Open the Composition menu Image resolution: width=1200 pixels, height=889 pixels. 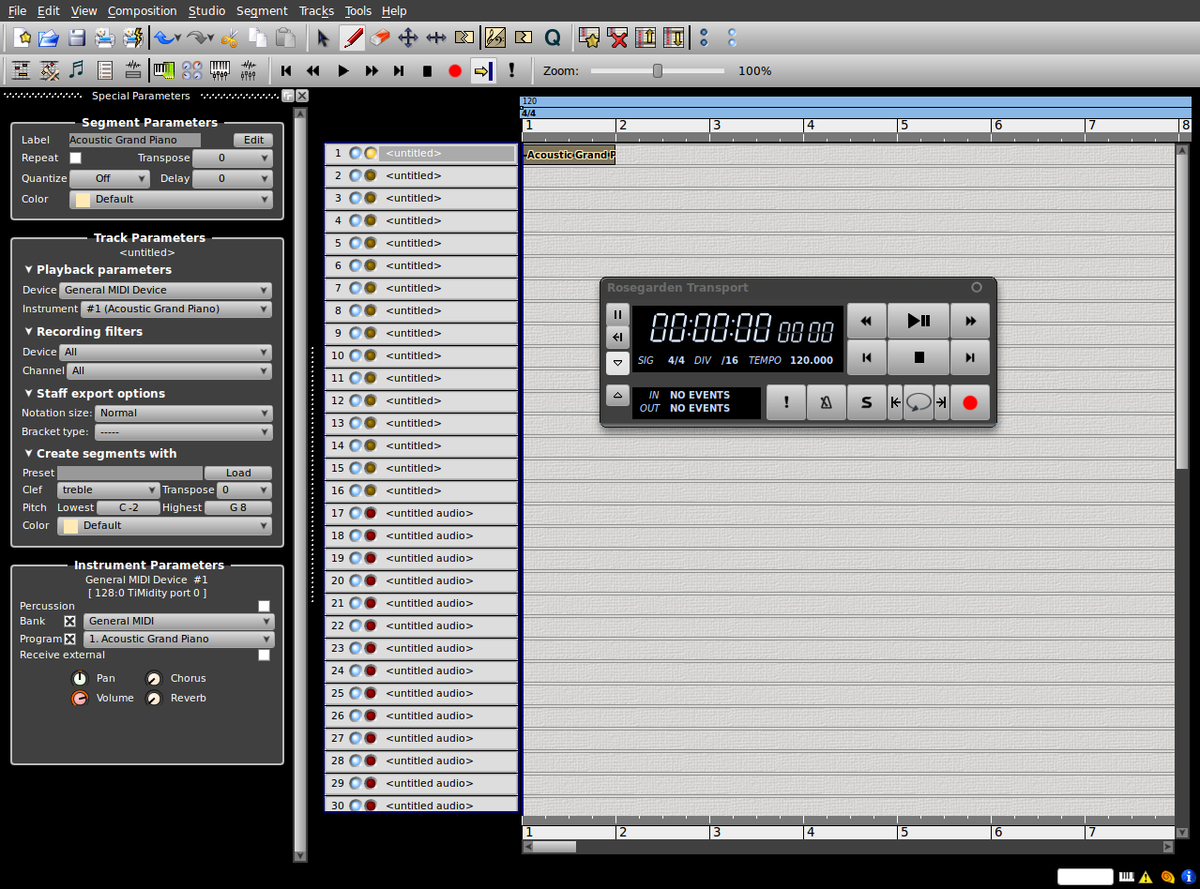coord(142,11)
